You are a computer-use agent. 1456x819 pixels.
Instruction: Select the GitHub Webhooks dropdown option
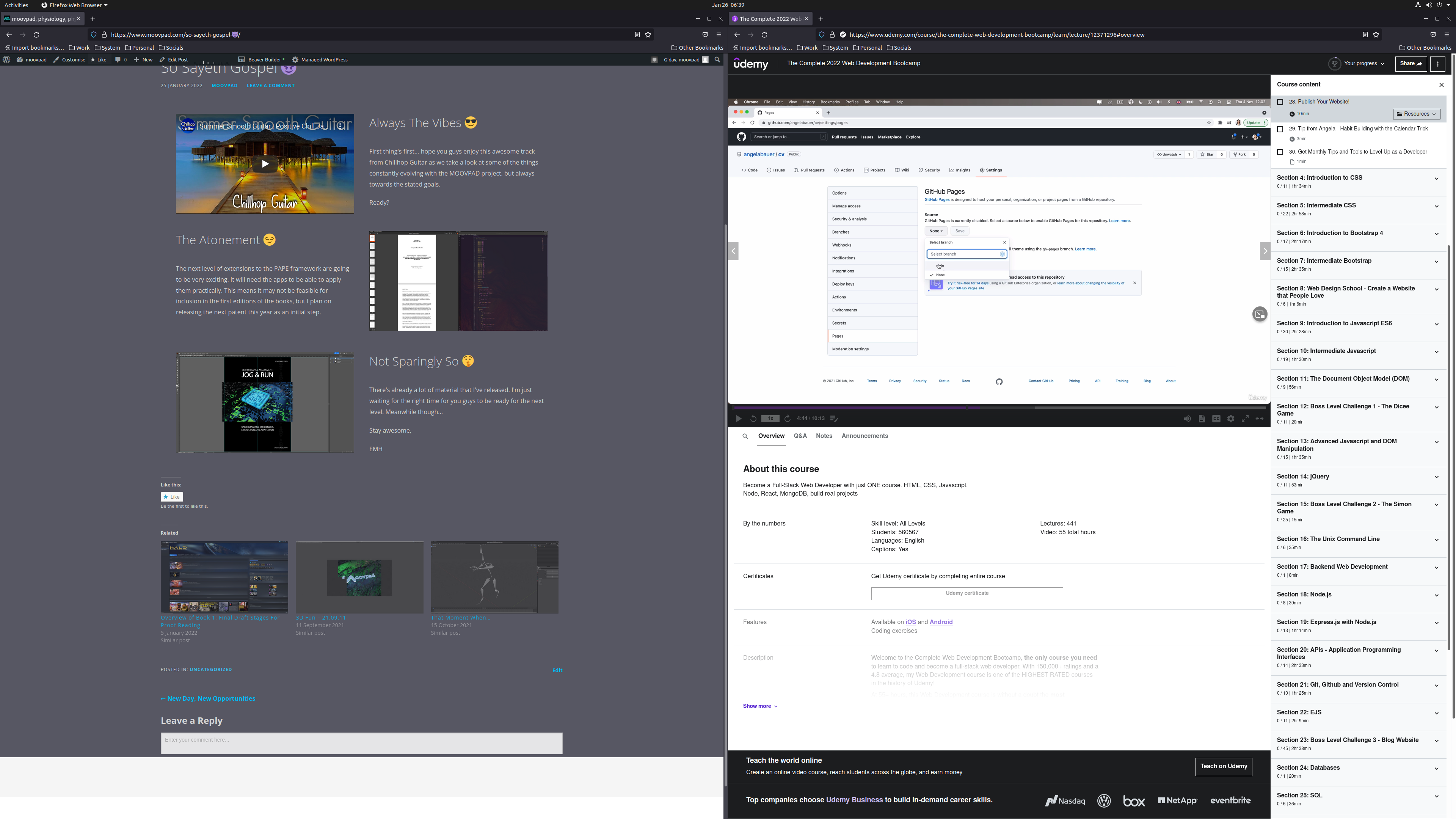click(x=843, y=245)
